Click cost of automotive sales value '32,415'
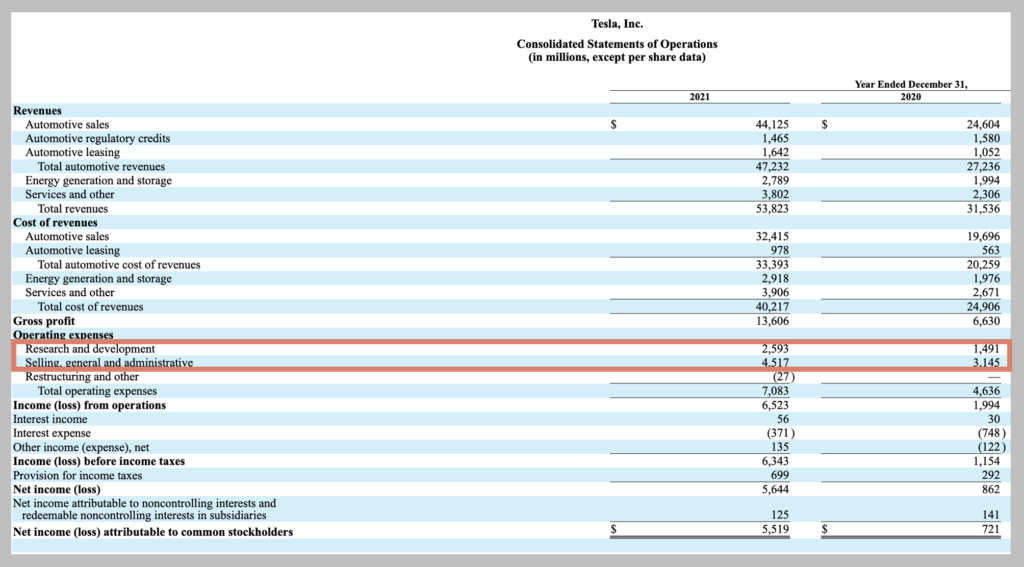 click(772, 236)
